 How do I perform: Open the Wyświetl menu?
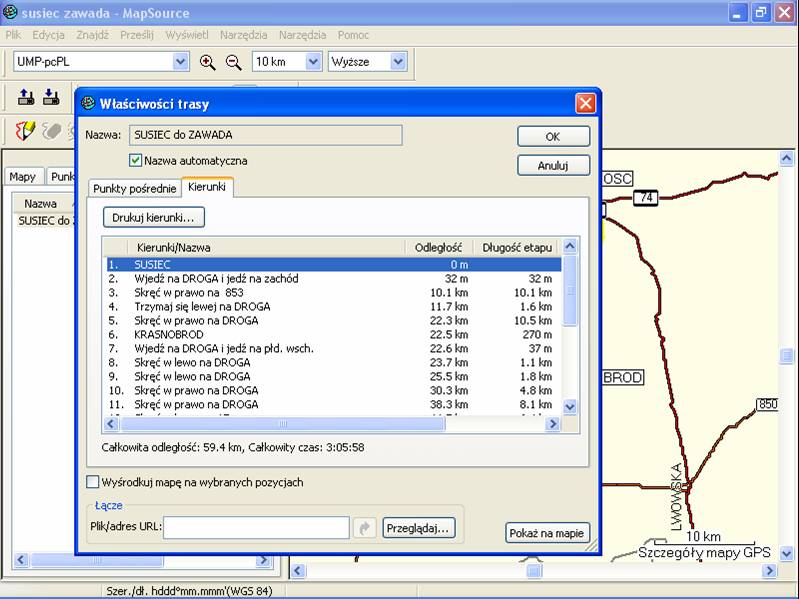pyautogui.click(x=187, y=35)
